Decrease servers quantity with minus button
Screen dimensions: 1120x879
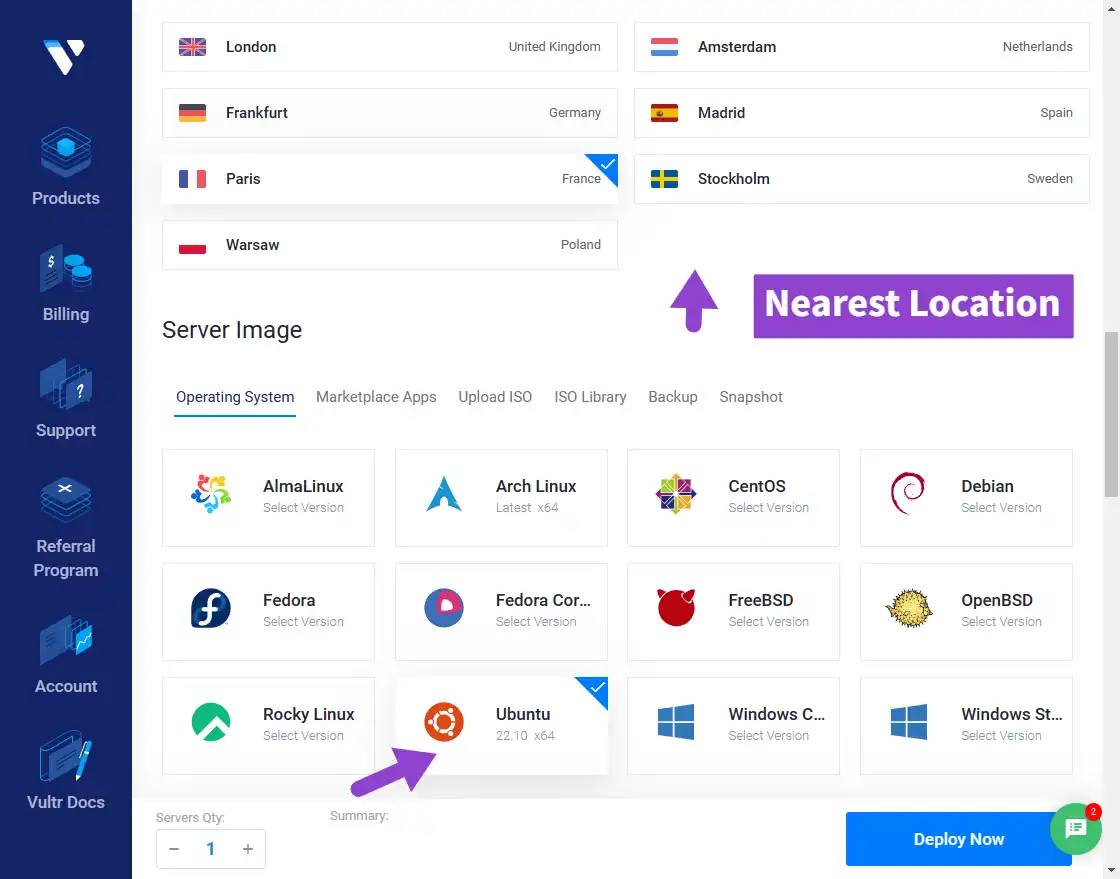pyautogui.click(x=174, y=849)
